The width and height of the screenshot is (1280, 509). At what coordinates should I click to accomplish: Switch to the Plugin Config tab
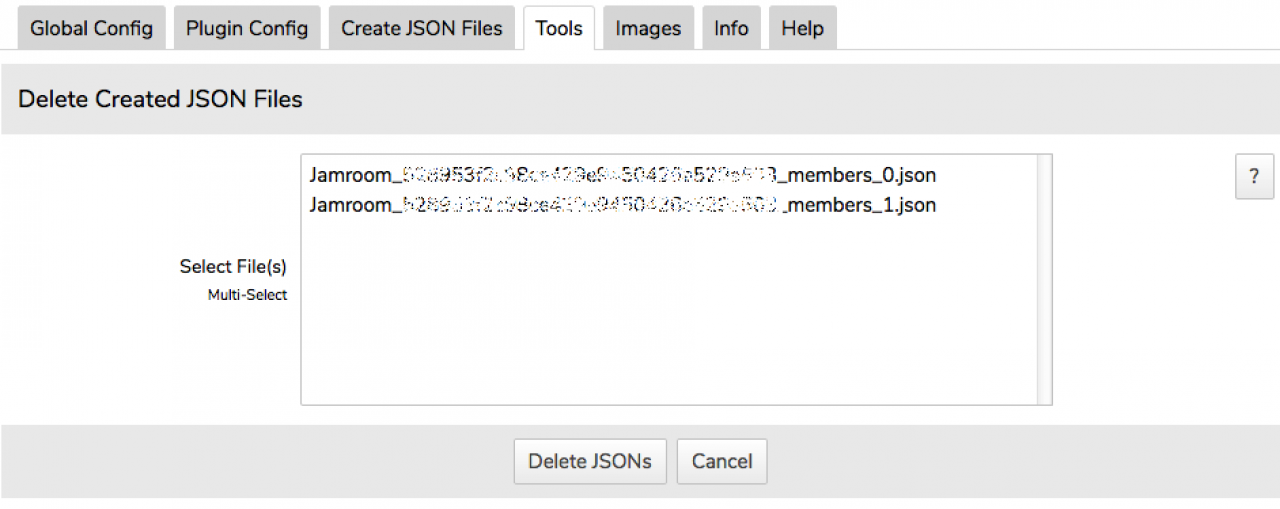pyautogui.click(x=247, y=28)
